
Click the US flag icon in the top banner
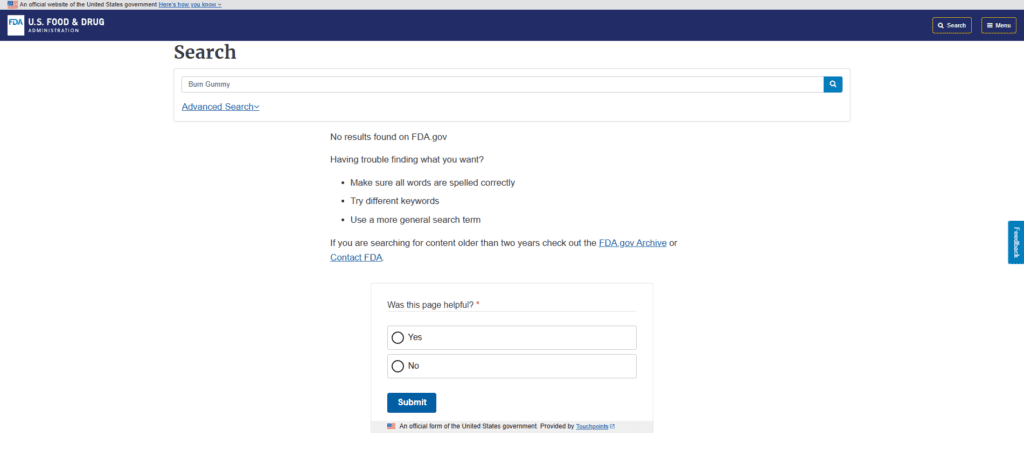[12, 5]
